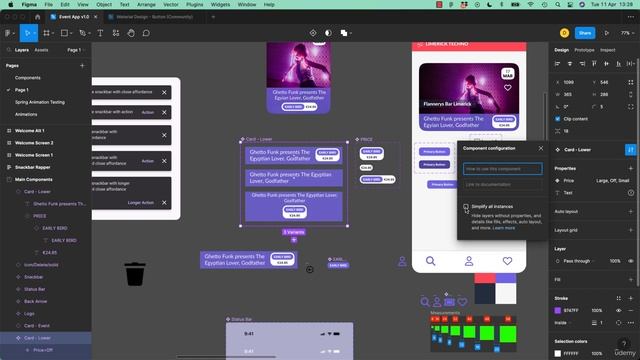Image resolution: width=640 pixels, height=360 pixels.
Task: Toggle the Mask icon in toolbar
Action: point(328,33)
